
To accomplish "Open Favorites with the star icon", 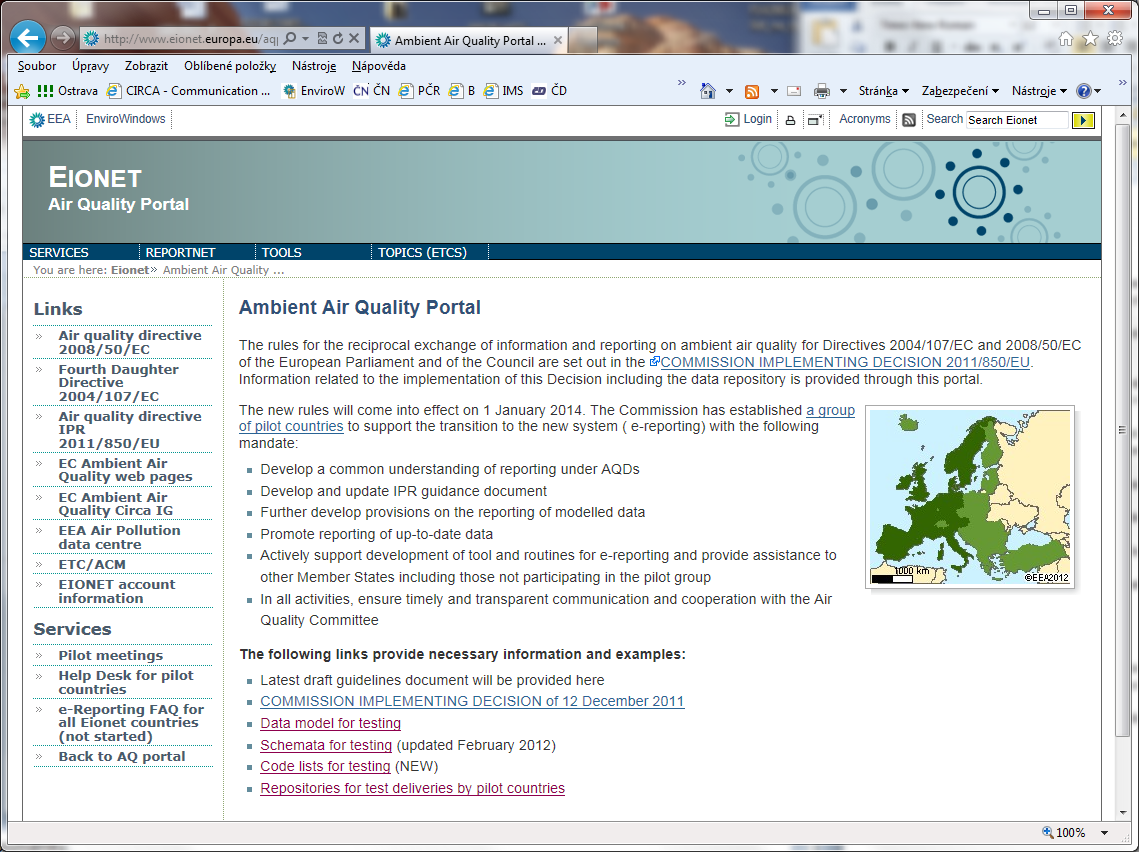I will [1090, 38].
